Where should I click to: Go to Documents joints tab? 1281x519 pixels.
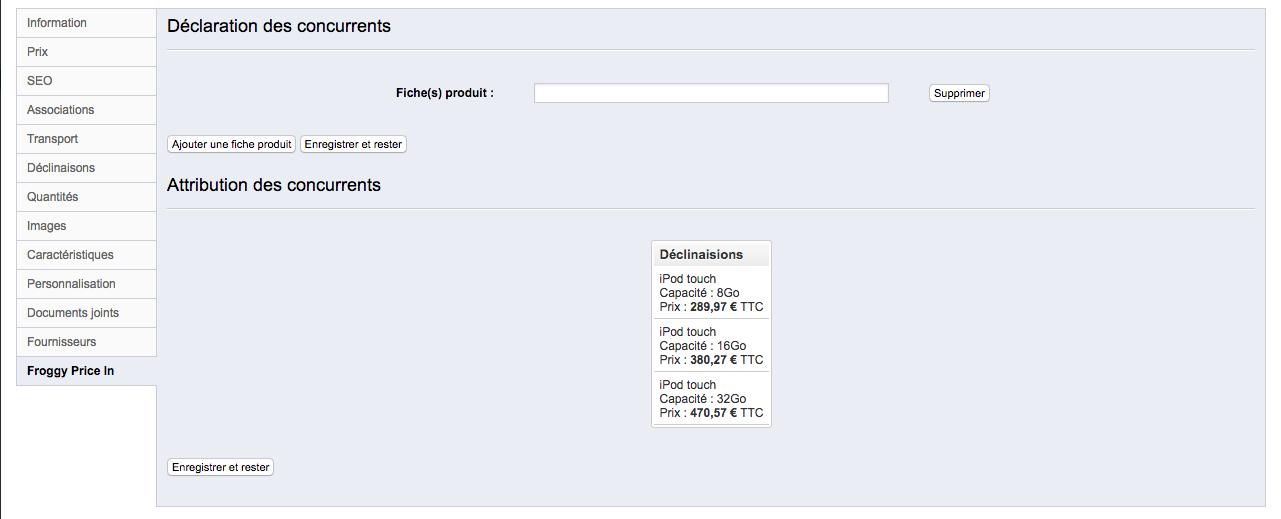(87, 313)
